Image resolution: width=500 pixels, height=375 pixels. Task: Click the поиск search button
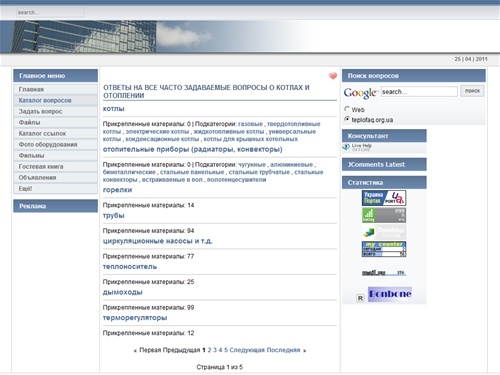point(472,91)
